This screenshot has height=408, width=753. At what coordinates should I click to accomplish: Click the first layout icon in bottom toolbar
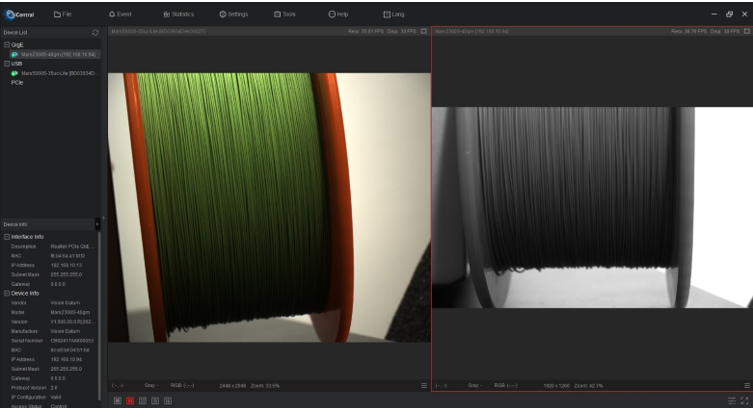[118, 400]
